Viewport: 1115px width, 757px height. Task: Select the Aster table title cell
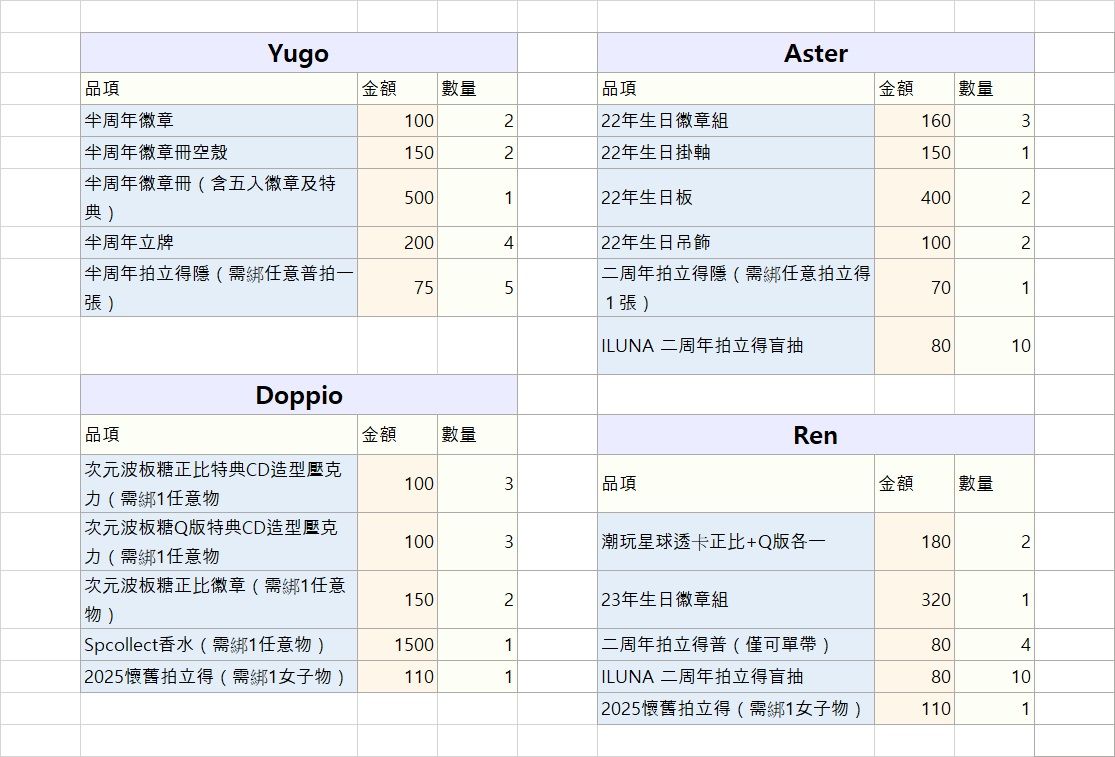[x=815, y=53]
